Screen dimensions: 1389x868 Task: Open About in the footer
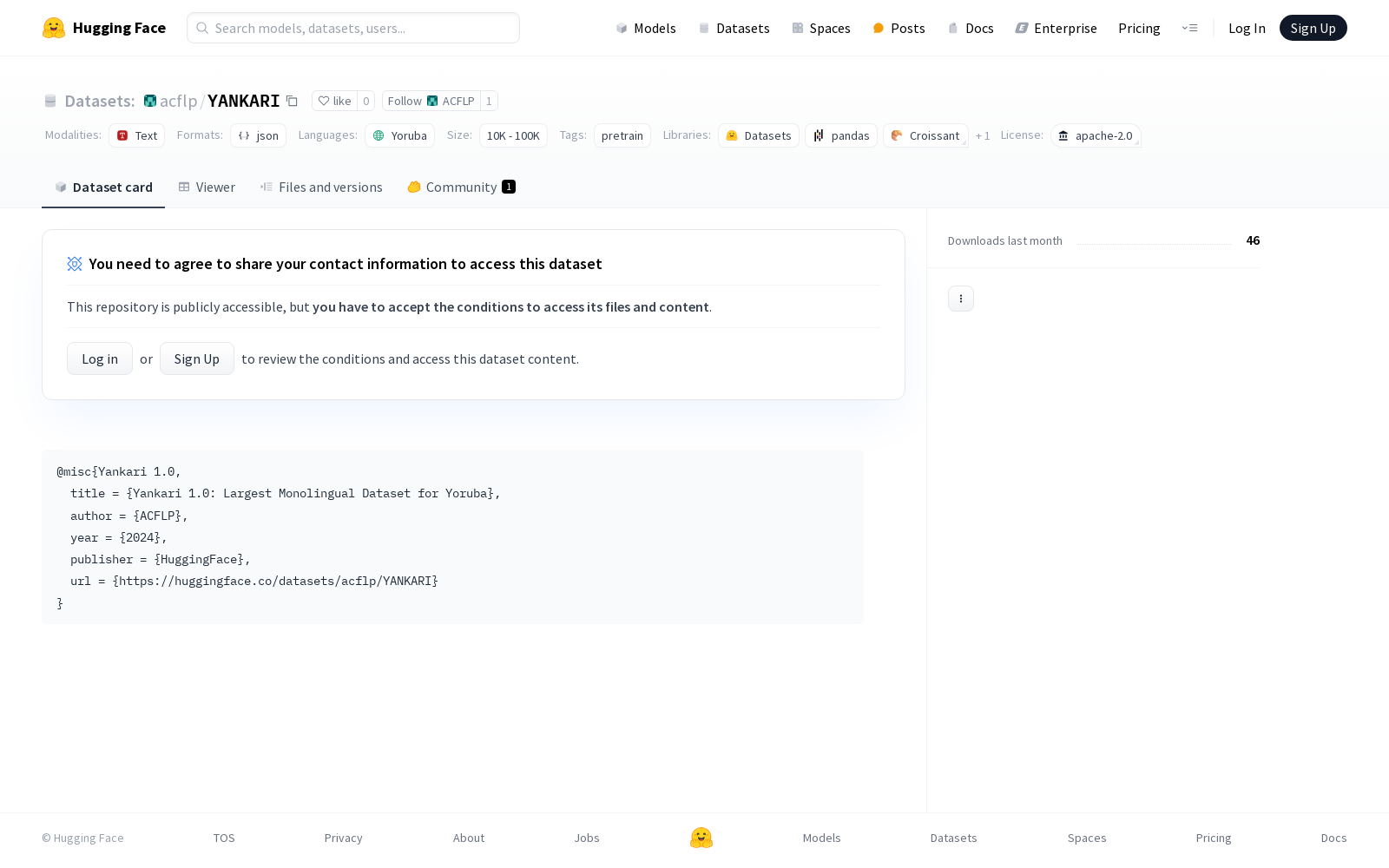tap(469, 838)
